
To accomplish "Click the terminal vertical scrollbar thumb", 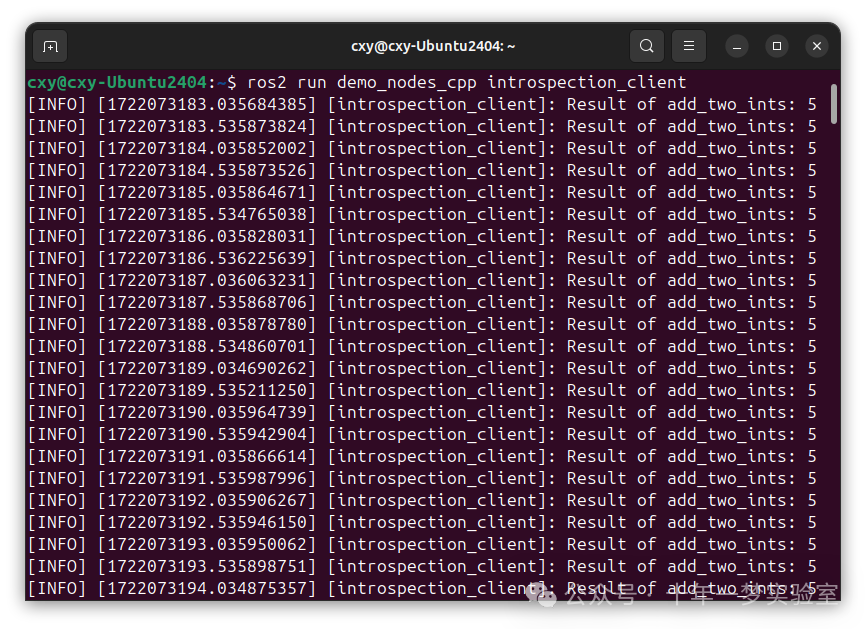I will (833, 104).
